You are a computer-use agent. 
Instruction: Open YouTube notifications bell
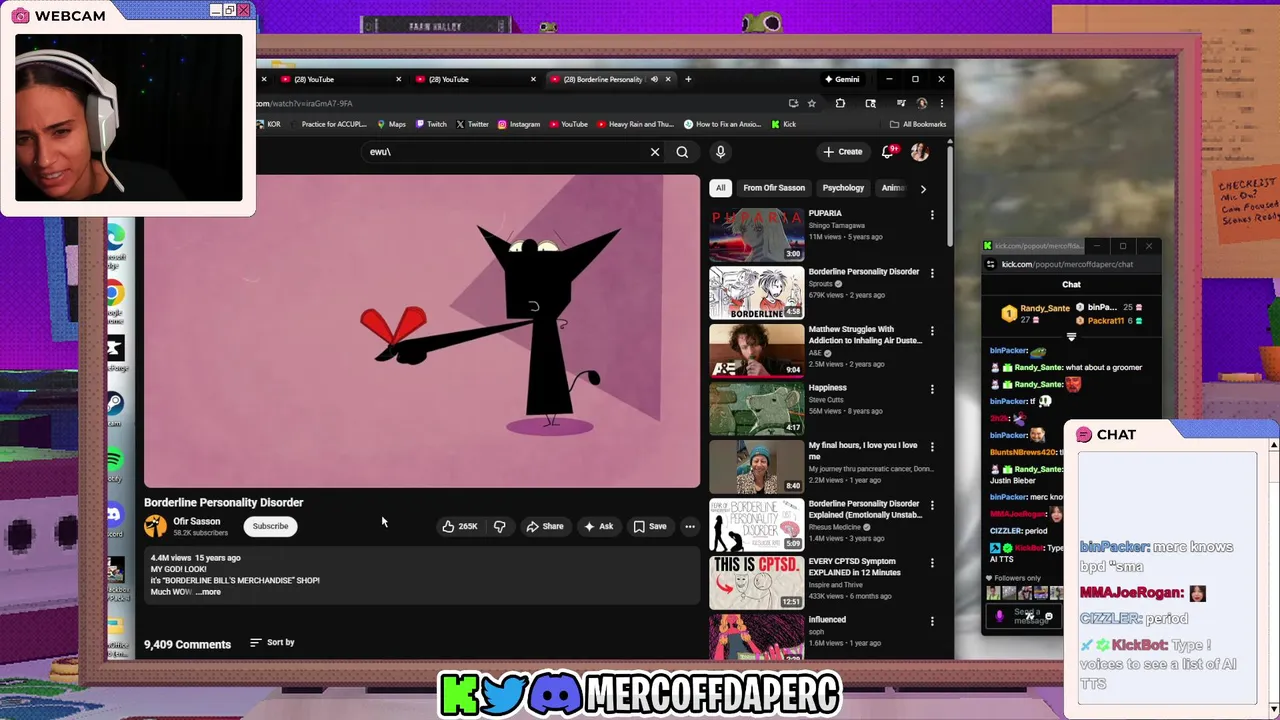887,152
